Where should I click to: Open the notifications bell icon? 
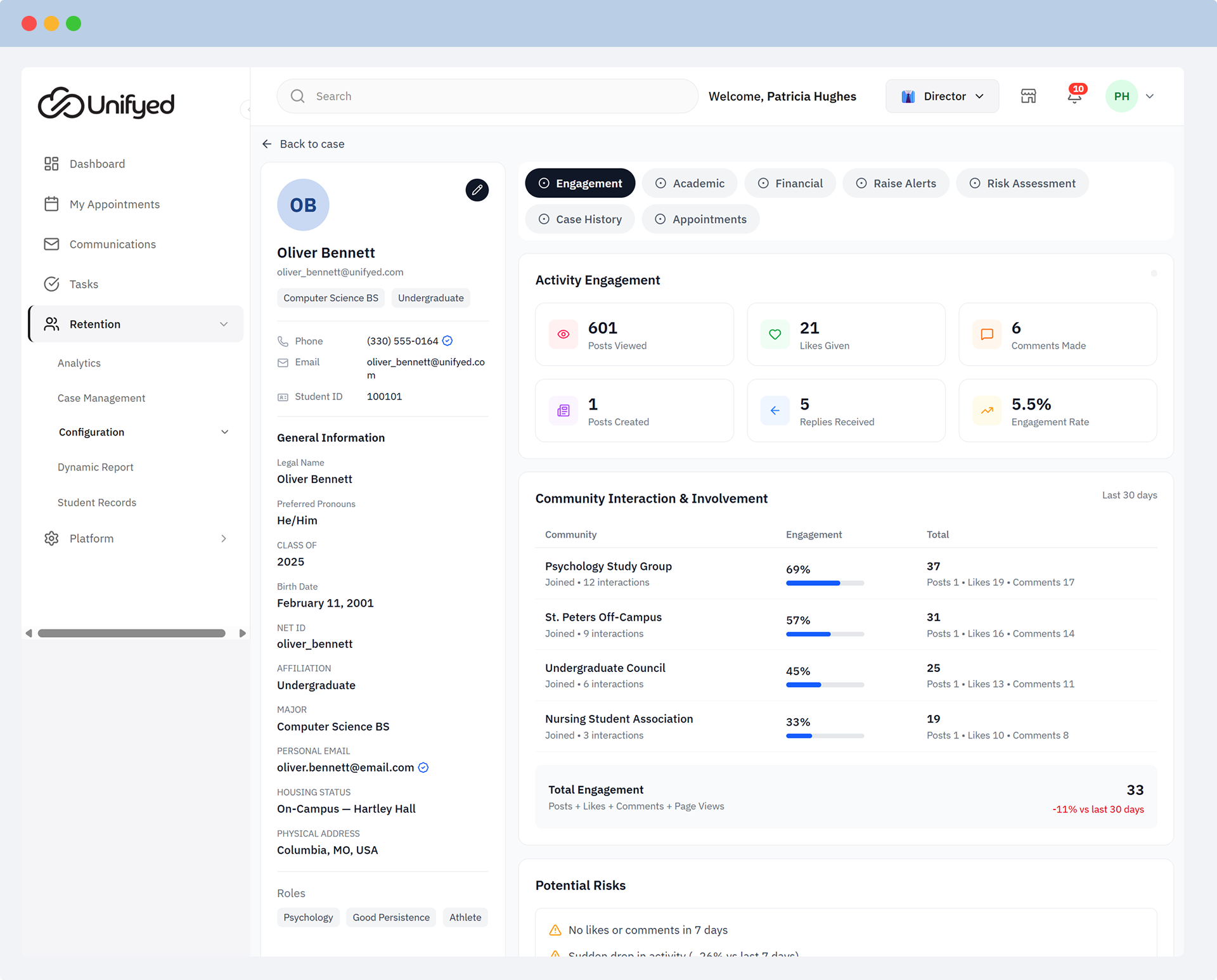[1074, 96]
